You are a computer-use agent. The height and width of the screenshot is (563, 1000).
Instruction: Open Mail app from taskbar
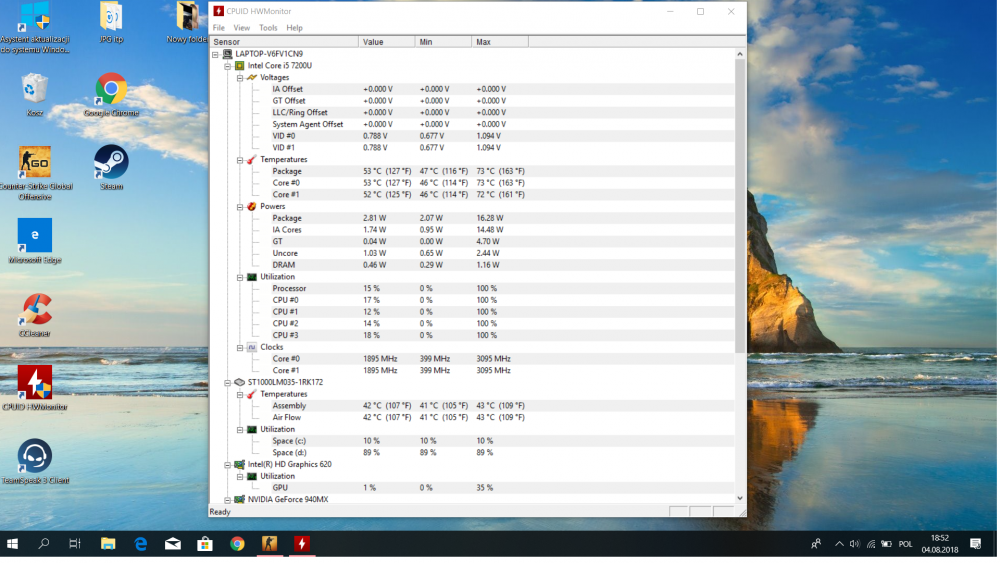click(x=173, y=544)
